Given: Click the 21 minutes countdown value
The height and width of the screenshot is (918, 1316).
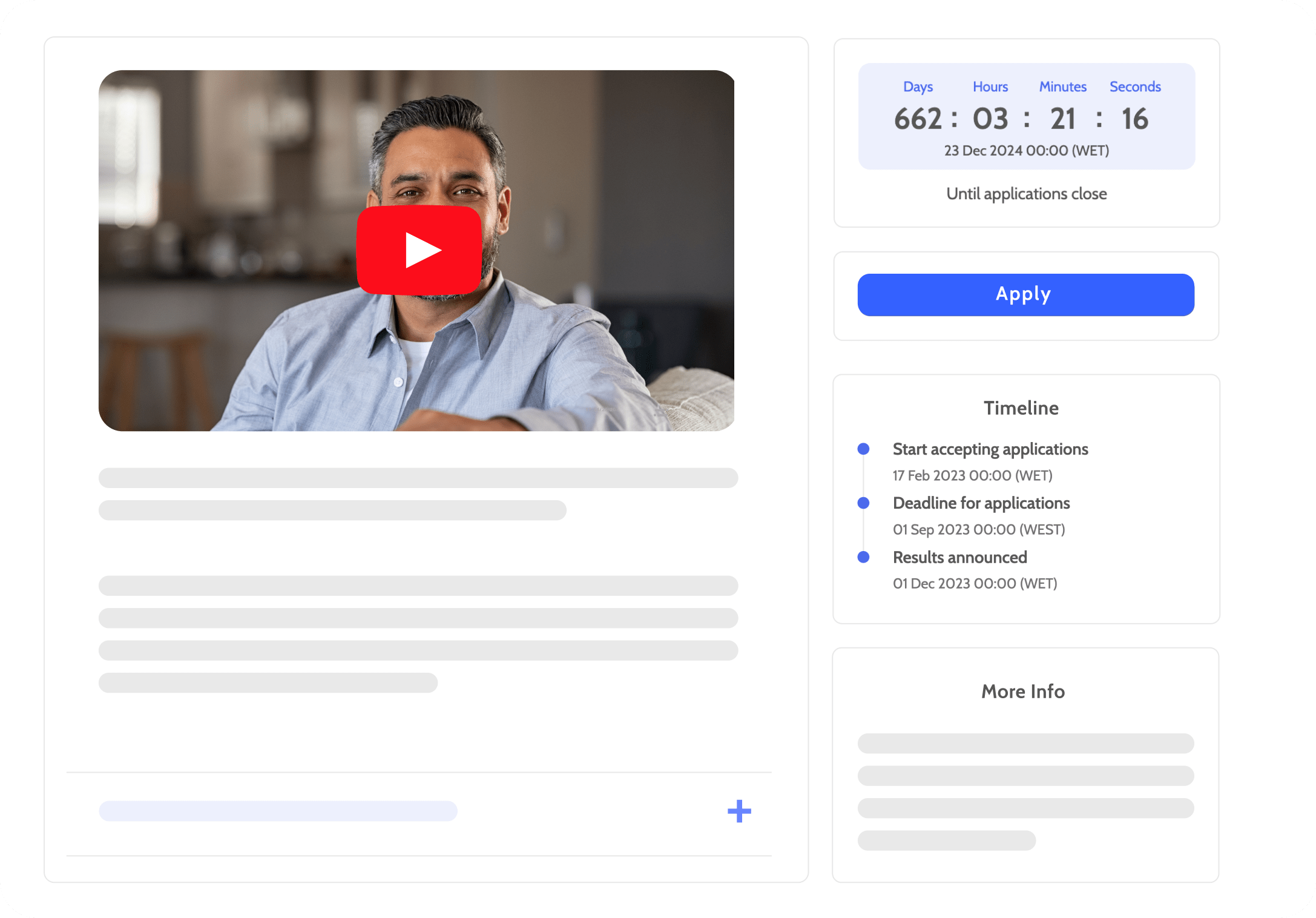Looking at the screenshot, I should (1063, 119).
